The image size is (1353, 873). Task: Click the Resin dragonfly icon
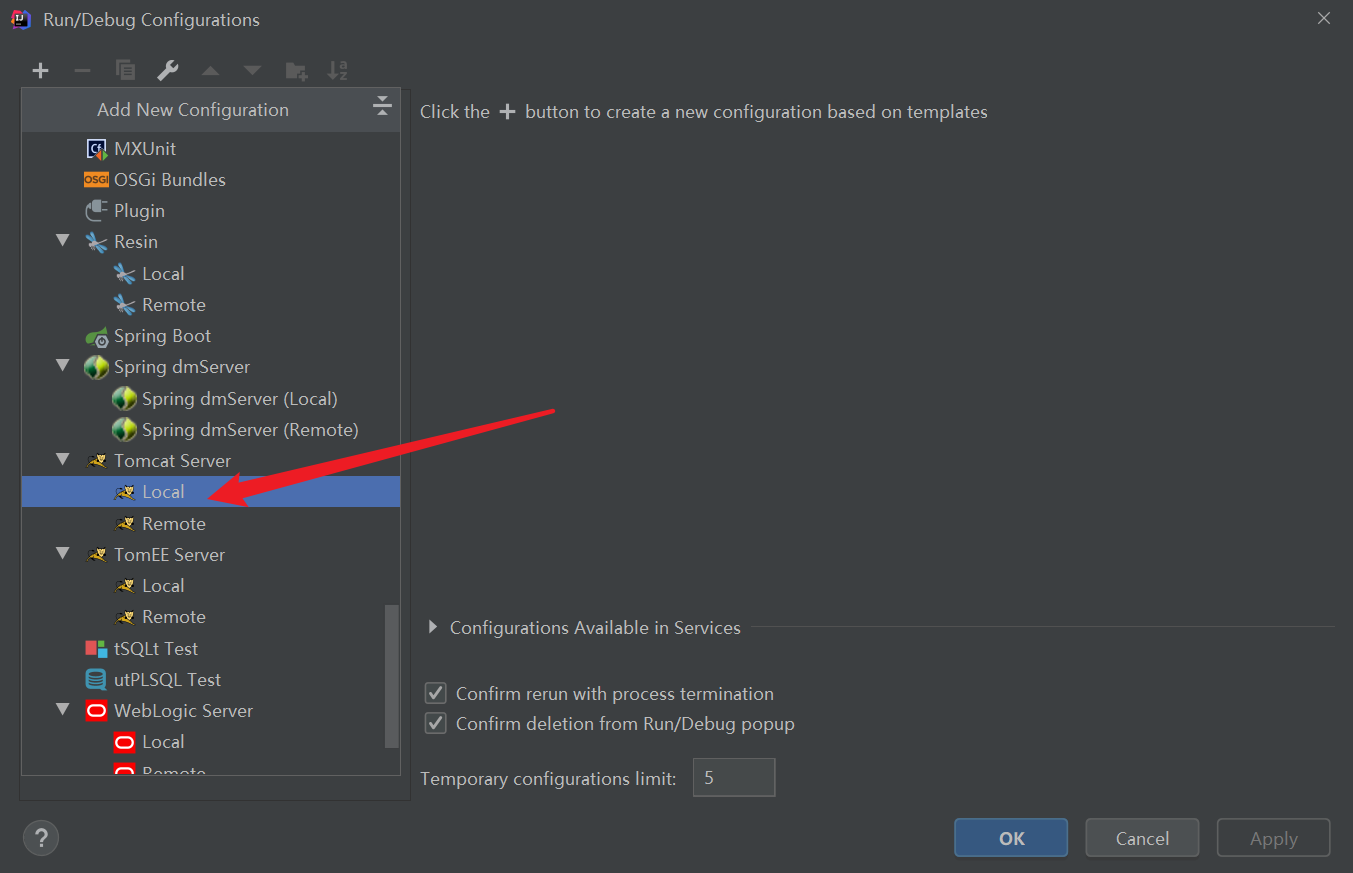[96, 242]
